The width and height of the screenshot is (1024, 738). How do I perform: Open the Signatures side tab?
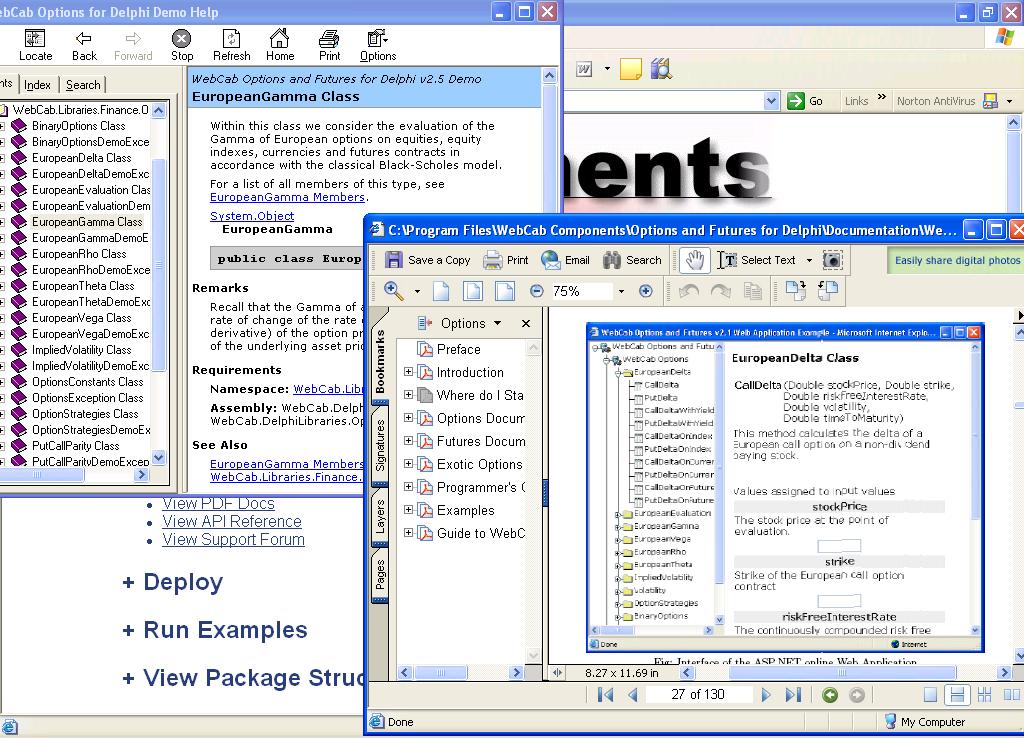[380, 446]
